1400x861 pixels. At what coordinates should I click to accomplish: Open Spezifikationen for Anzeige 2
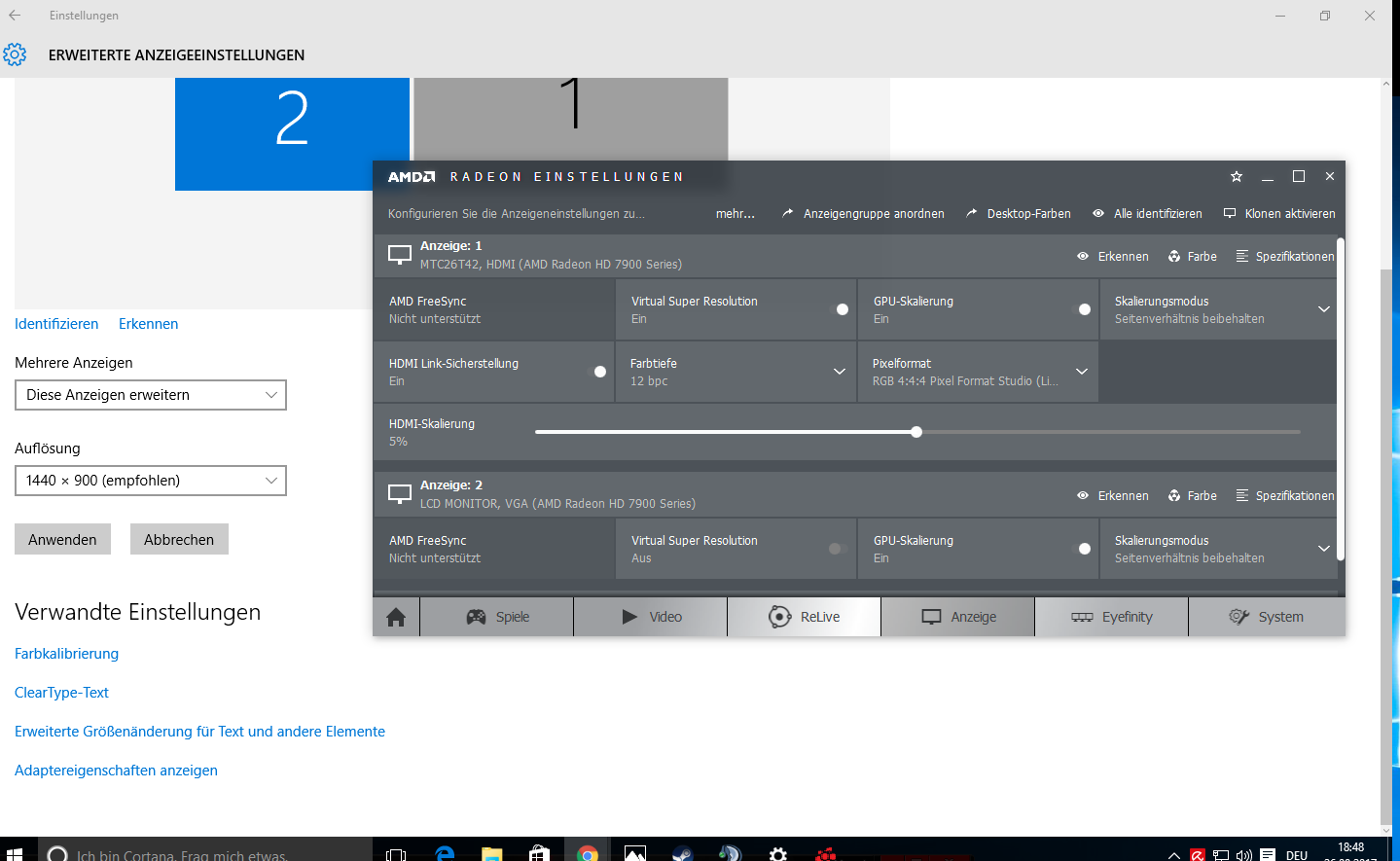(x=1285, y=495)
